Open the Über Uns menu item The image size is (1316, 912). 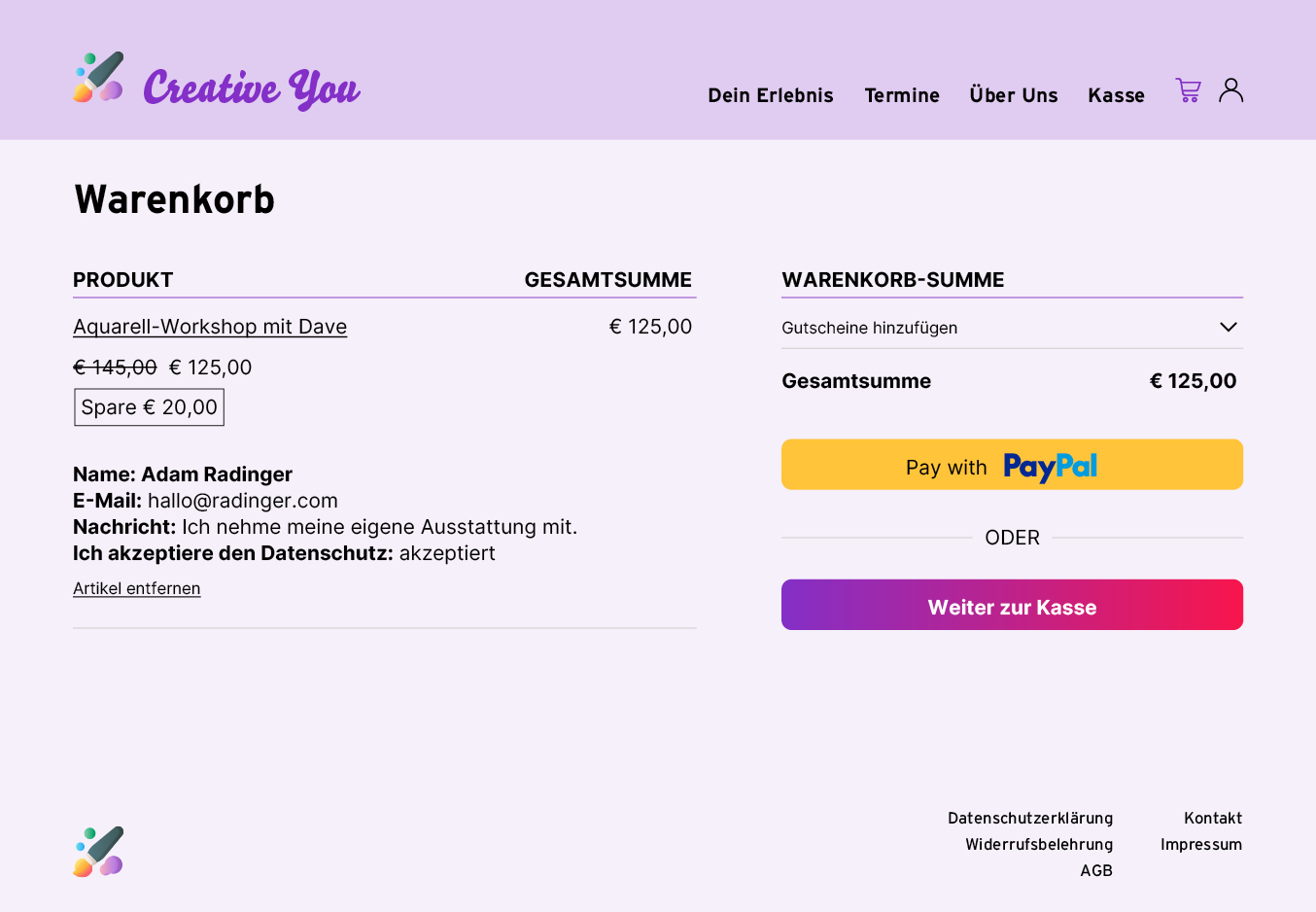coord(1013,95)
